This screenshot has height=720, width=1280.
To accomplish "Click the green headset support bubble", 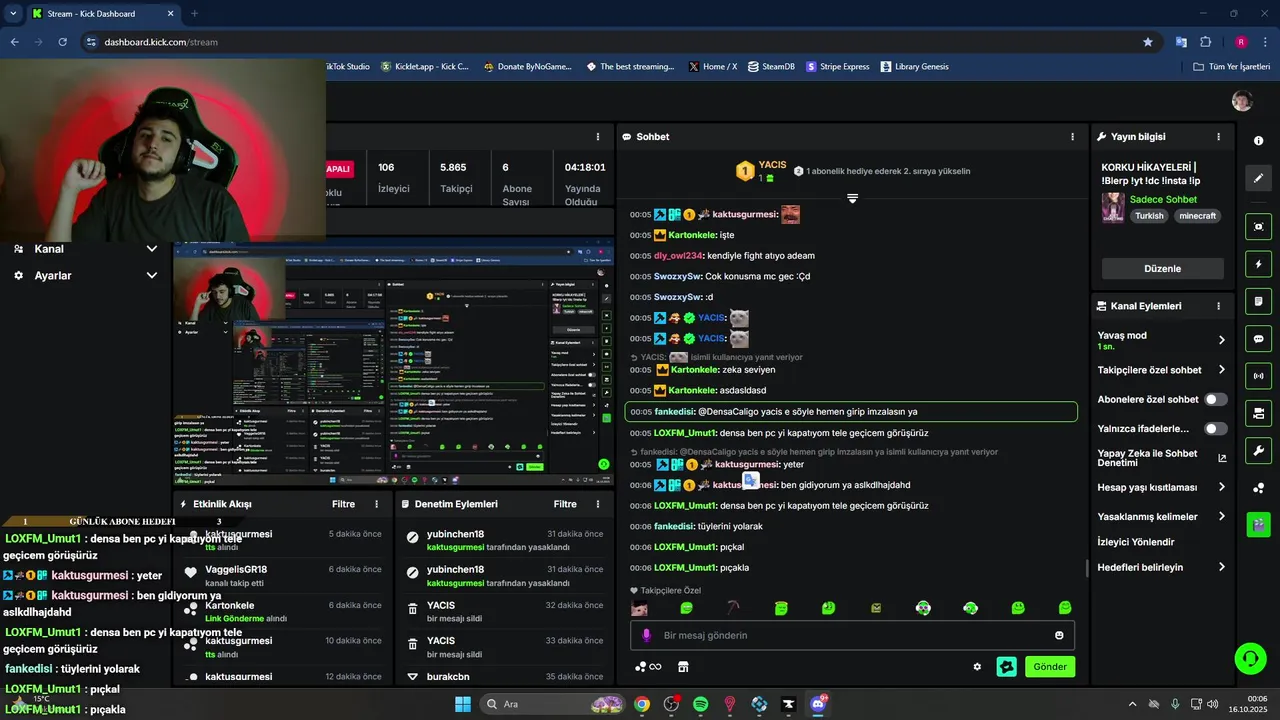I will click(1250, 658).
